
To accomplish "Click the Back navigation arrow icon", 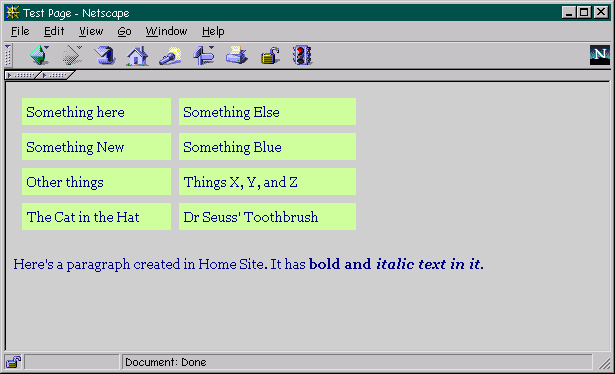I will [38, 55].
